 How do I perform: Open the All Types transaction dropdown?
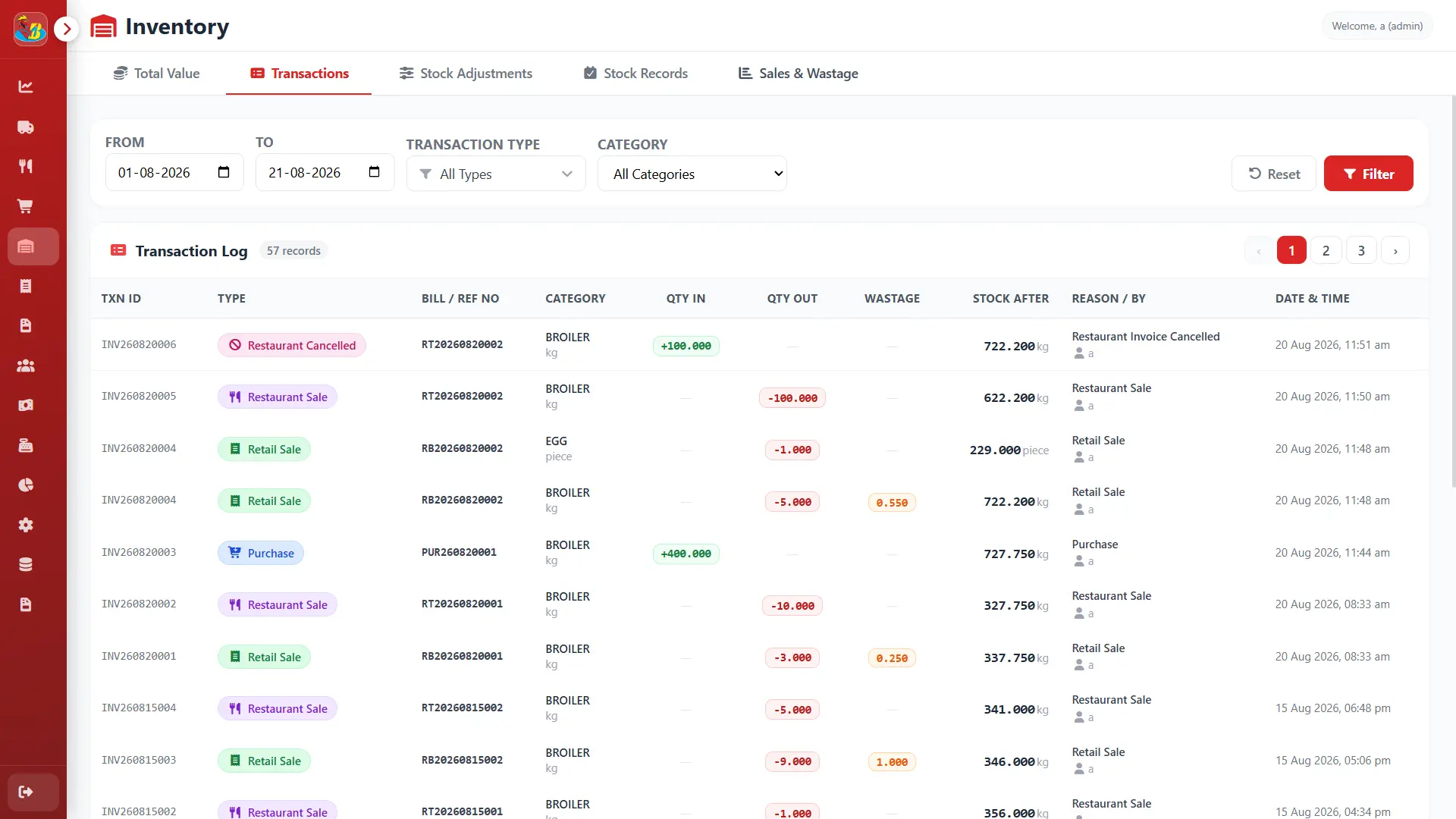[x=496, y=174]
